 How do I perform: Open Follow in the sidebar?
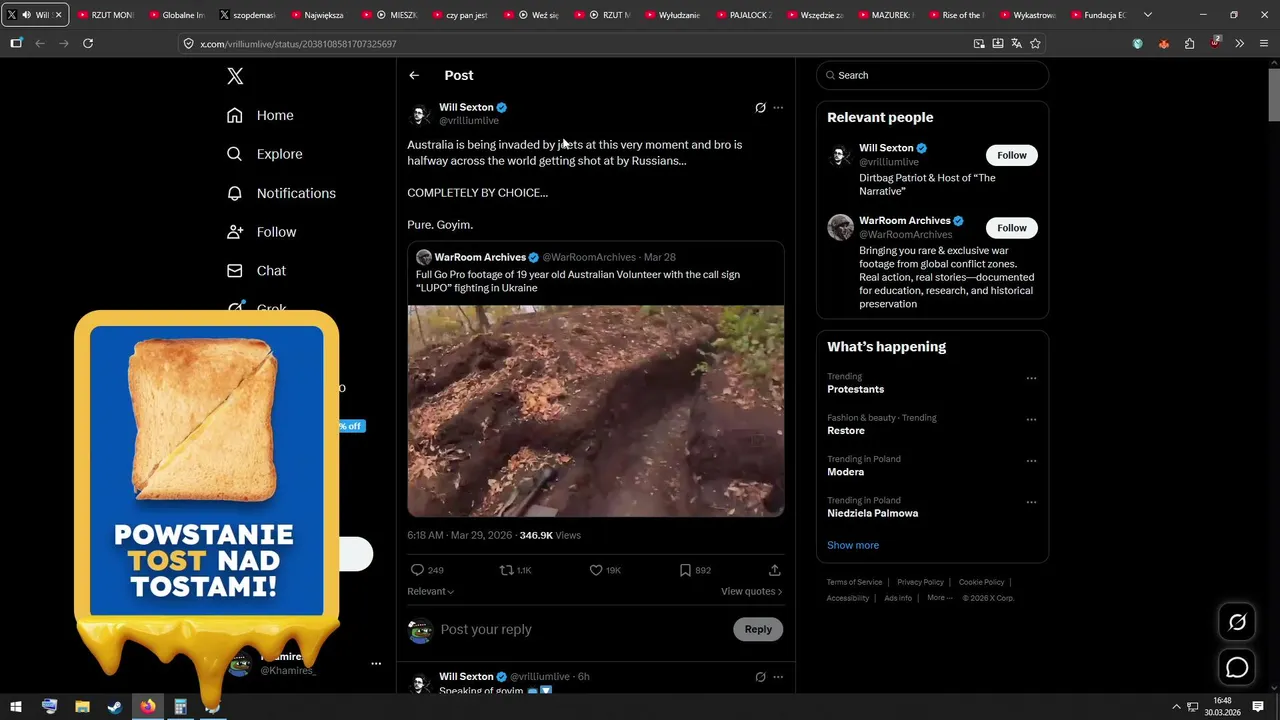[x=261, y=232]
